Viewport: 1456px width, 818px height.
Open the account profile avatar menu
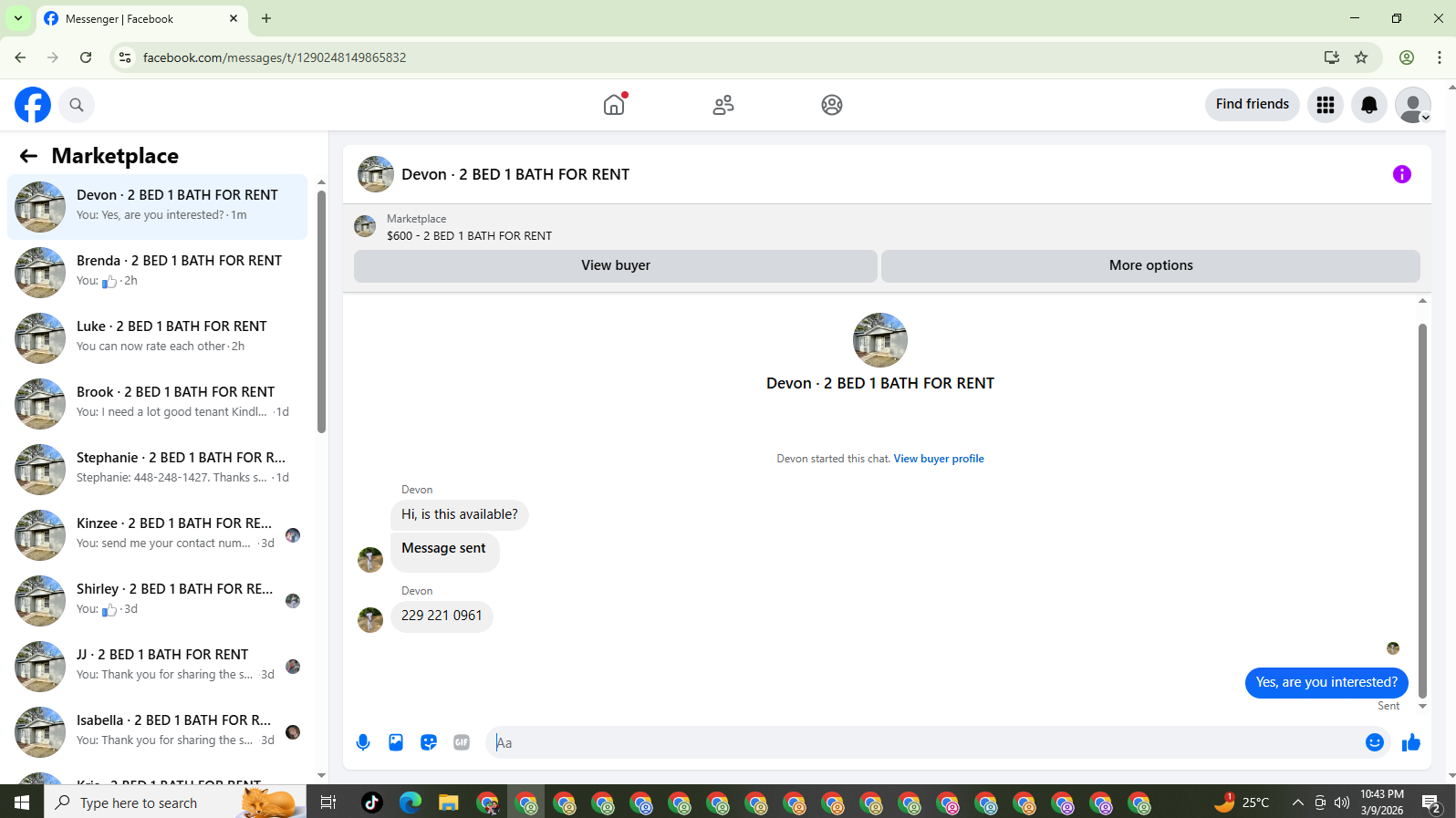[1413, 105]
